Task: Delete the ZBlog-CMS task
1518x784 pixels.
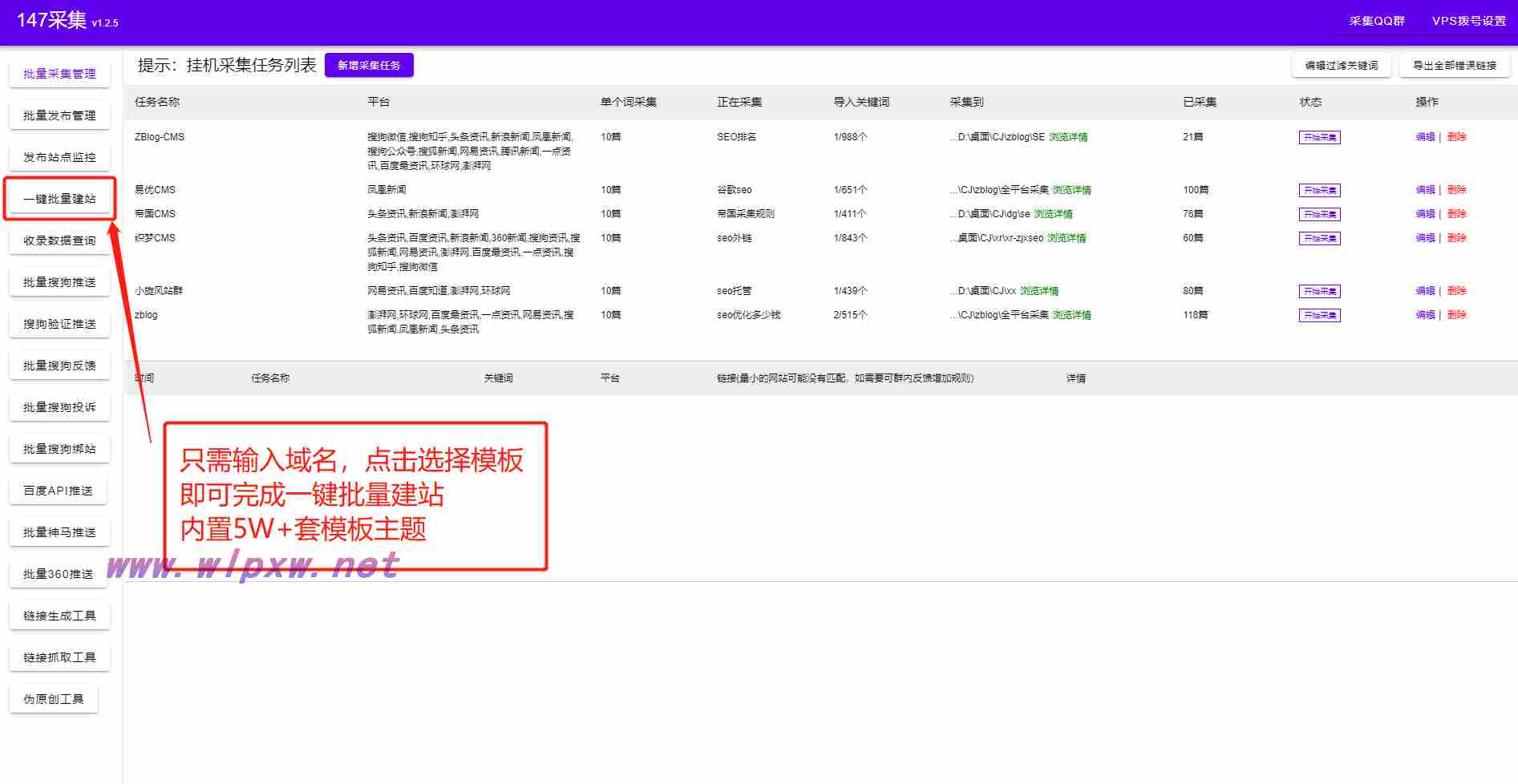Action: pos(1457,137)
